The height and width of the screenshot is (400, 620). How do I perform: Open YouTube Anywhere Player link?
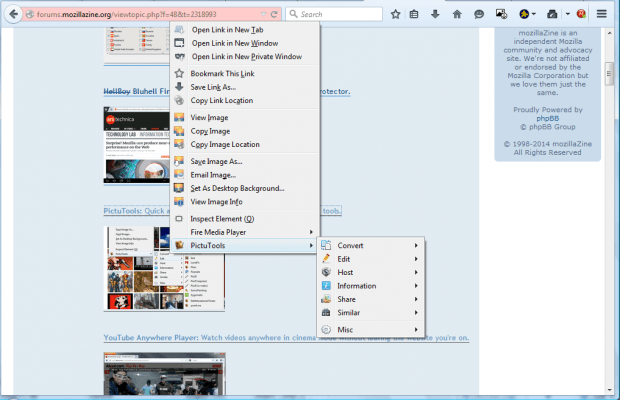pyautogui.click(x=286, y=337)
